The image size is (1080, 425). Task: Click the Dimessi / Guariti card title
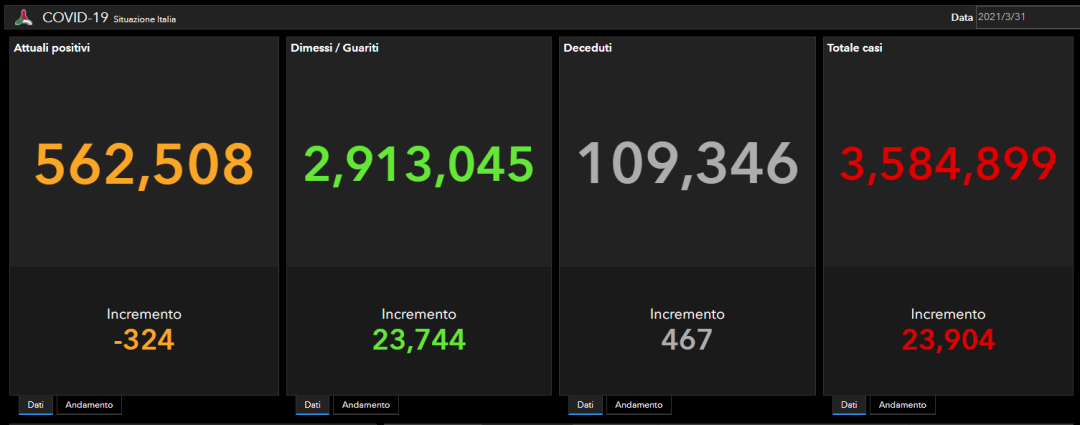point(335,48)
